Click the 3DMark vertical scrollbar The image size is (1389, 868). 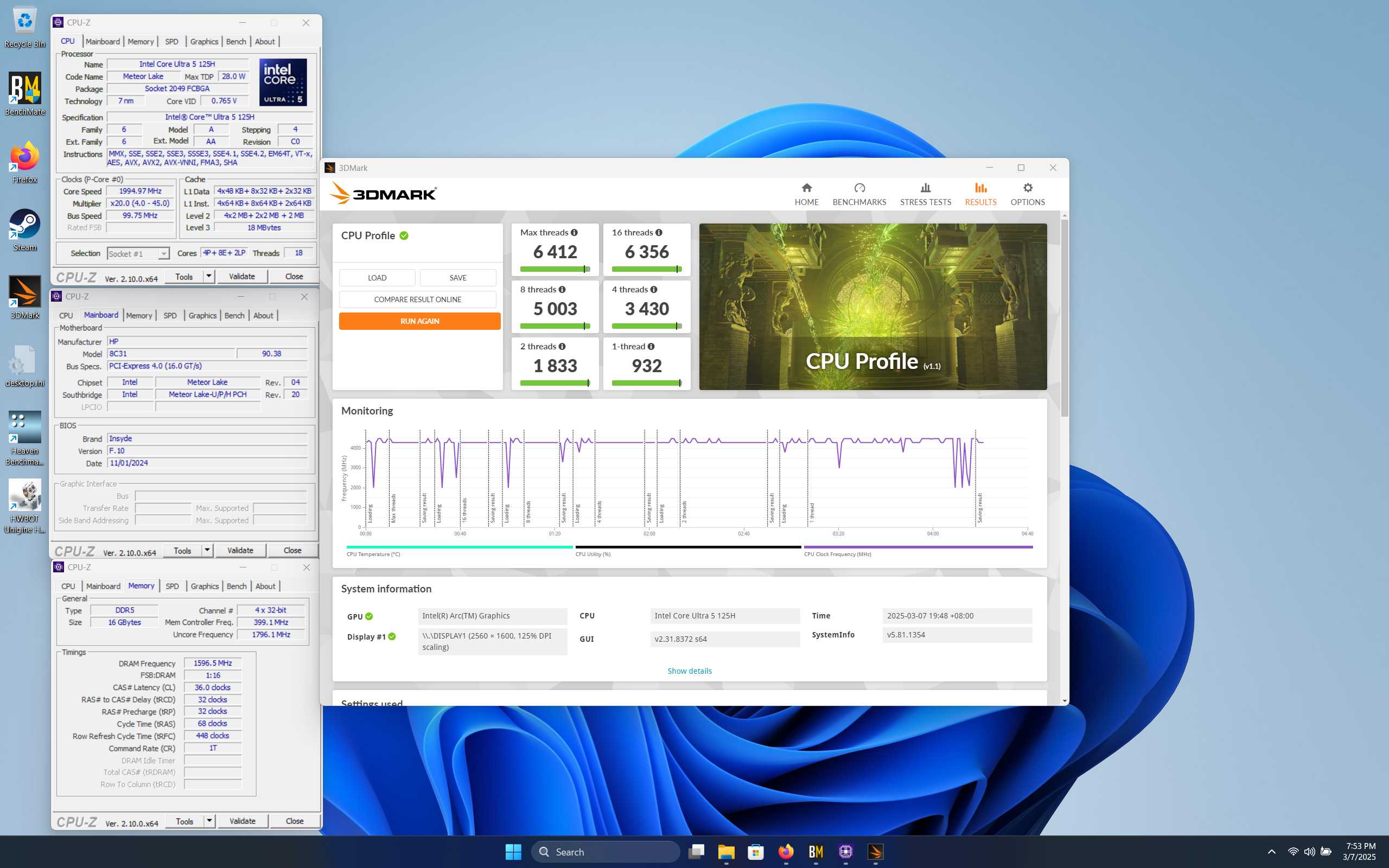click(x=1065, y=318)
